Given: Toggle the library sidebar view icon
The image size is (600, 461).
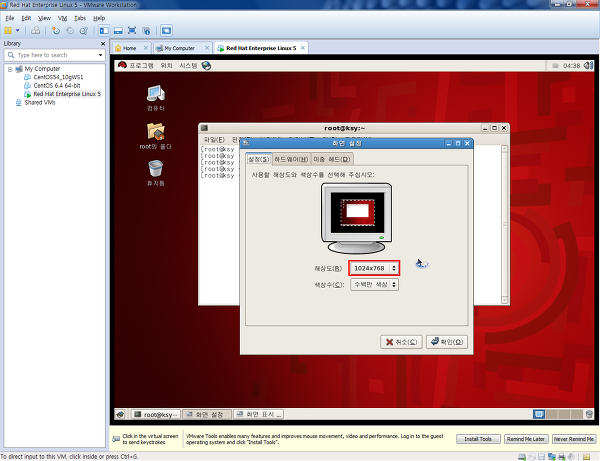Looking at the screenshot, I should tap(104, 31).
